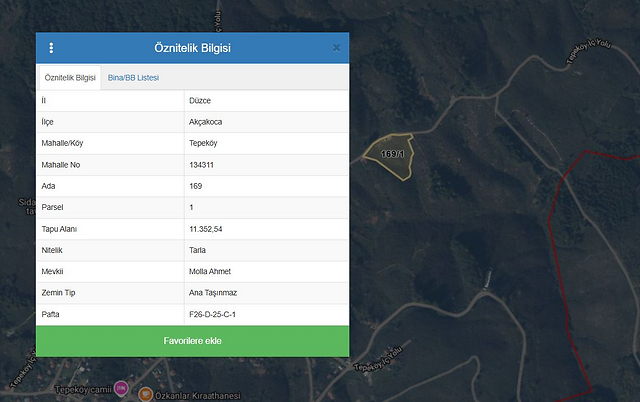Viewport: 640px width, 402px height.
Task: Click the Ana Taşınmaz value in Zemin Tip row
Action: coord(215,293)
